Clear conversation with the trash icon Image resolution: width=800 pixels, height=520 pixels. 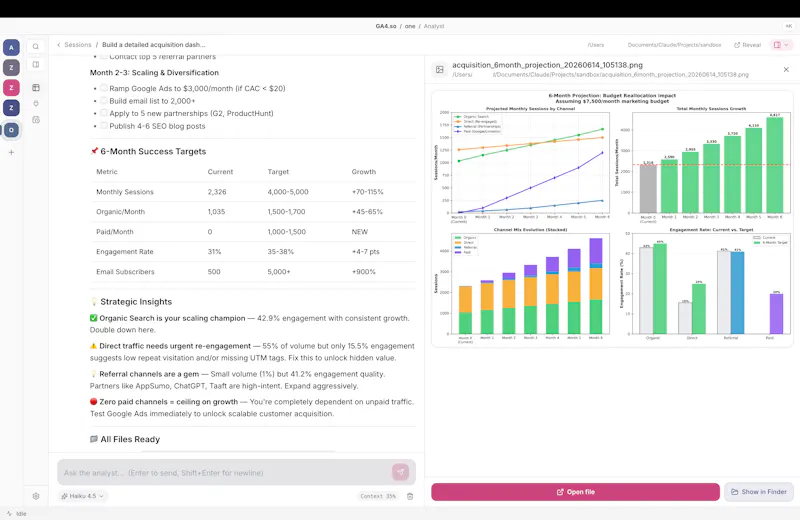click(x=410, y=496)
